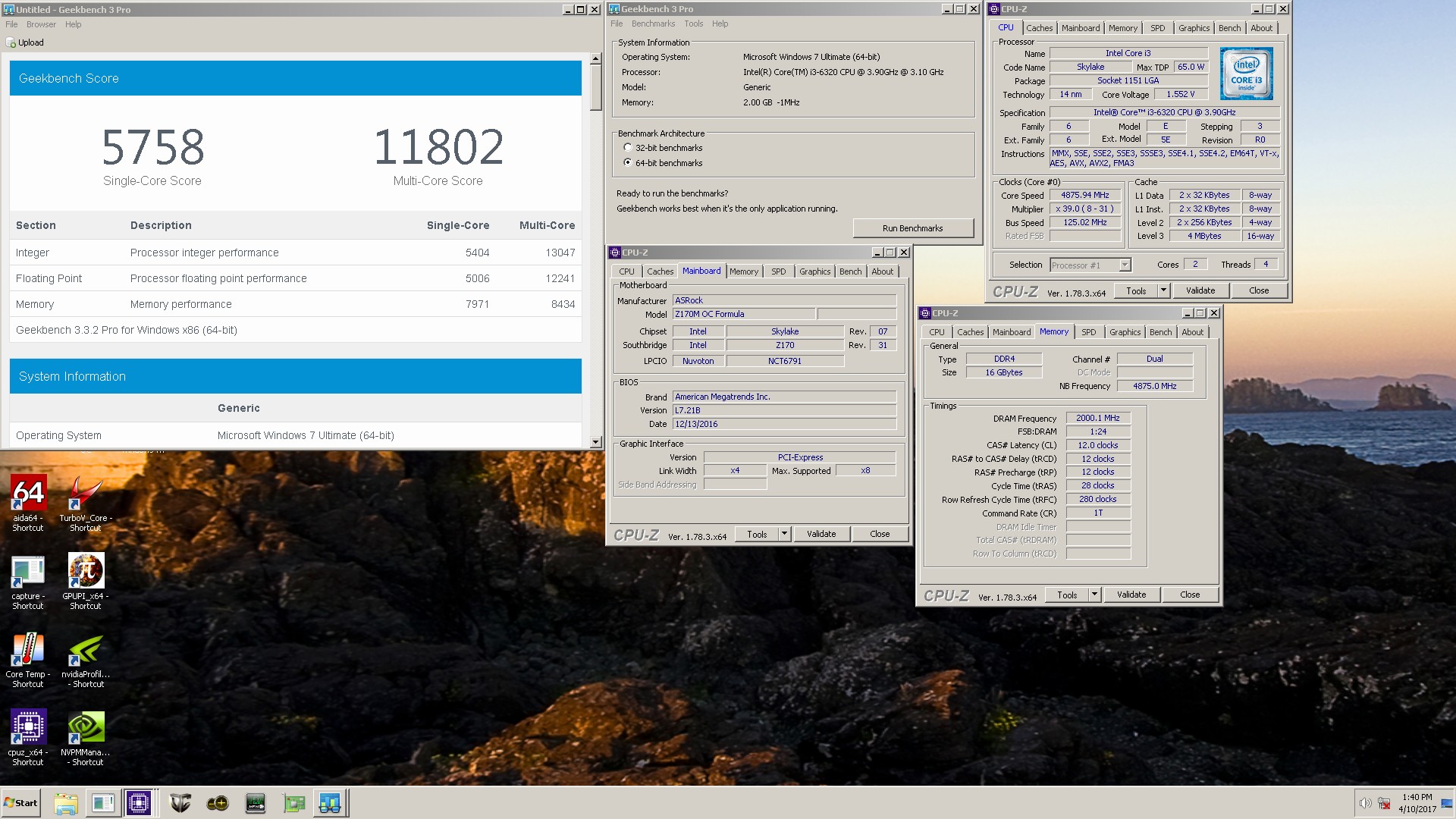Click the network disconnected tray icon
The height and width of the screenshot is (819, 1456).
point(1384,803)
